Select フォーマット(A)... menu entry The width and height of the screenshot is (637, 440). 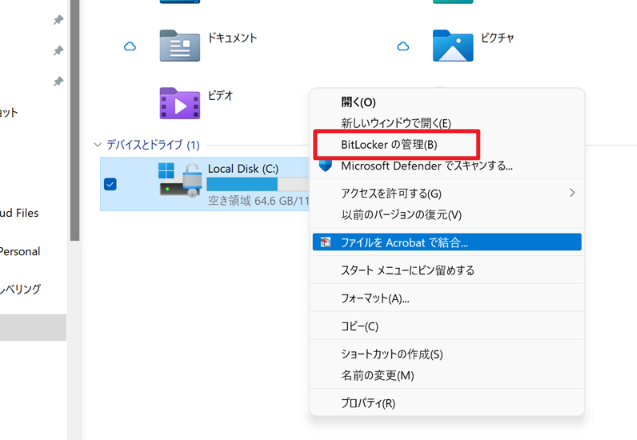pos(447,299)
